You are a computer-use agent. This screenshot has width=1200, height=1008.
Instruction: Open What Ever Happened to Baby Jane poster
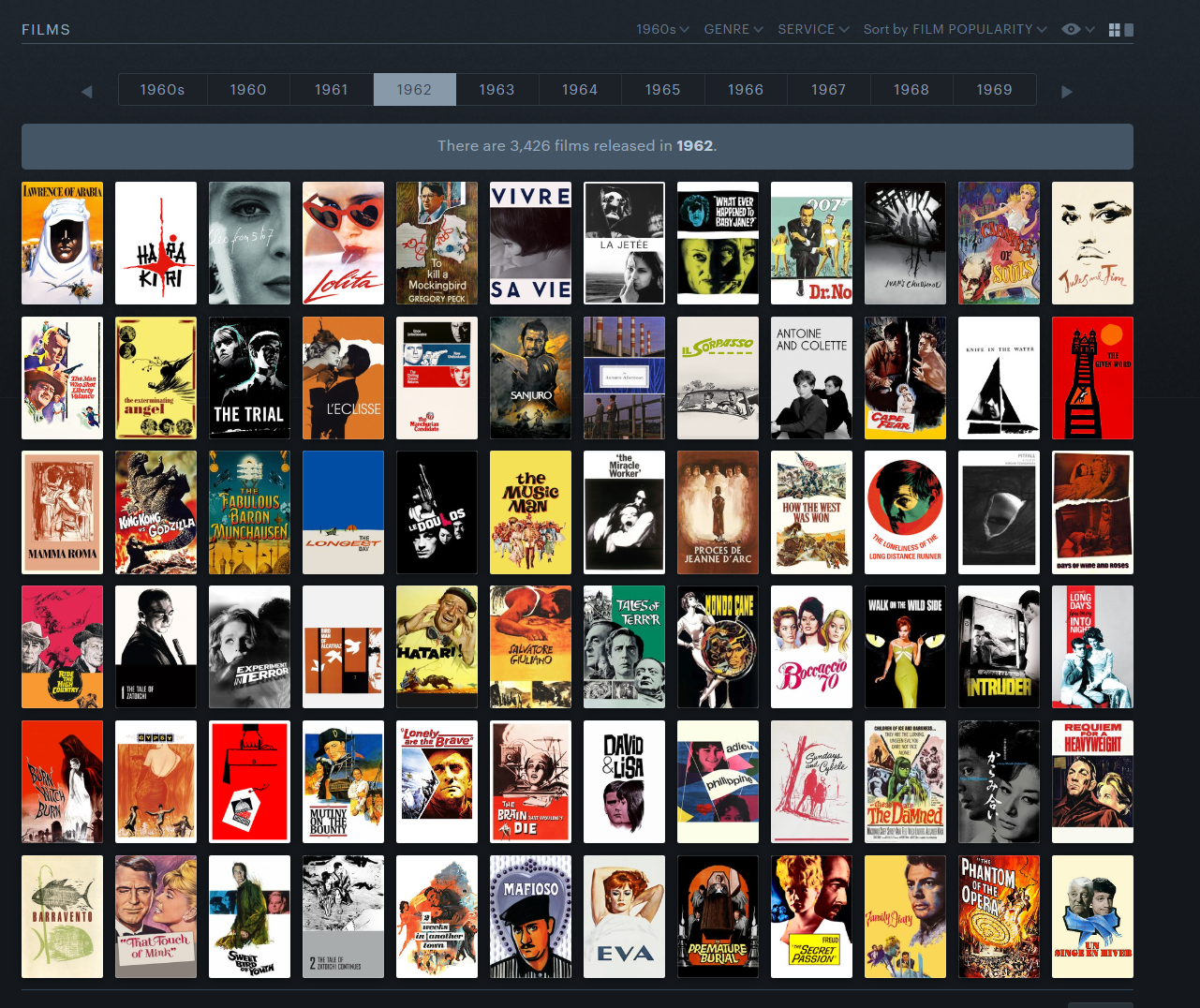719,244
